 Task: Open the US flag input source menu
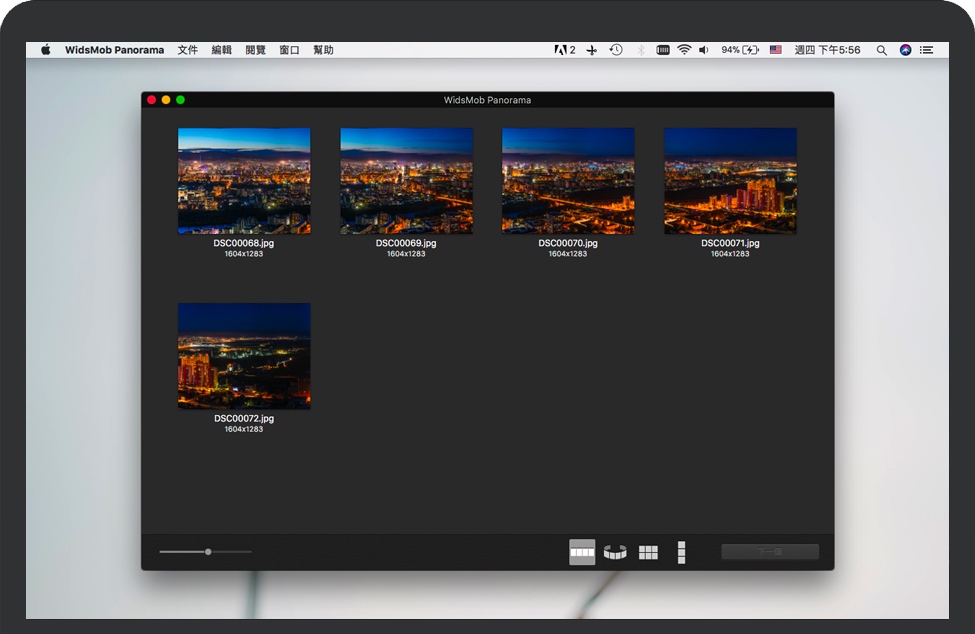[776, 50]
